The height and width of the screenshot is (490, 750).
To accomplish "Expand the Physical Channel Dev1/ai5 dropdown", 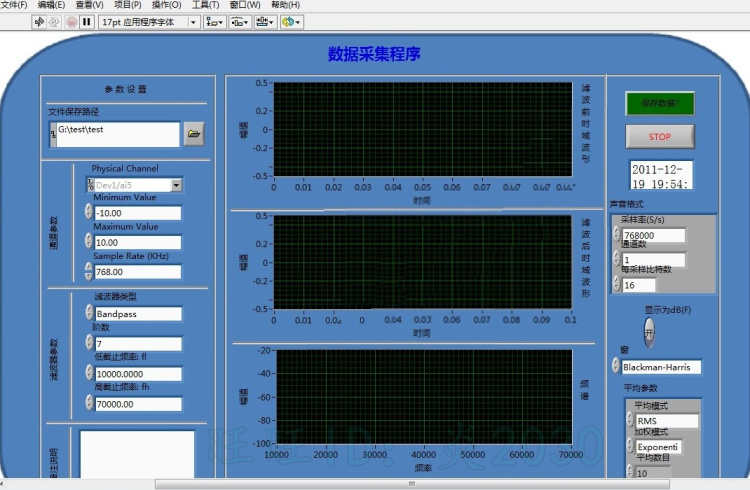I will tap(176, 185).
